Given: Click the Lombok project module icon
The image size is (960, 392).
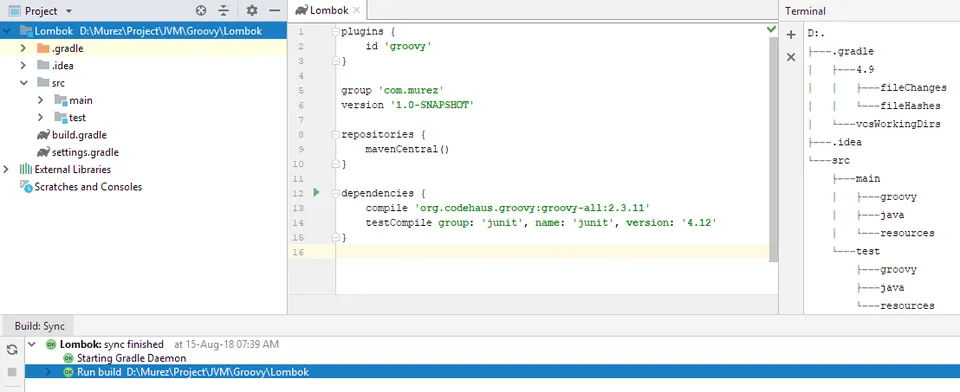Looking at the screenshot, I should click(26, 31).
